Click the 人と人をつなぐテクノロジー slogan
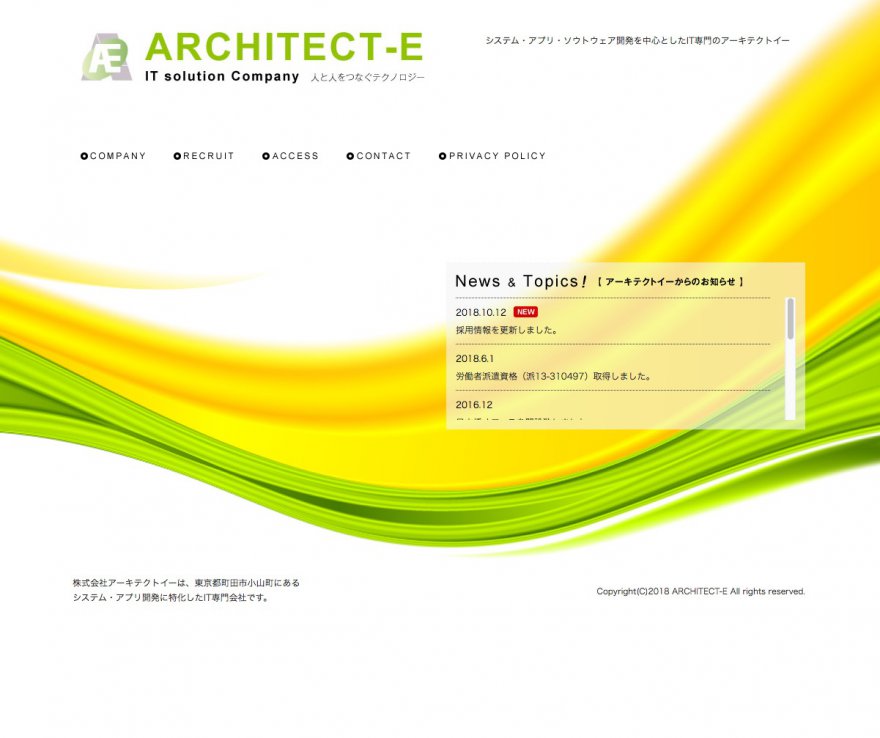This screenshot has height=738, width=880. 368,77
